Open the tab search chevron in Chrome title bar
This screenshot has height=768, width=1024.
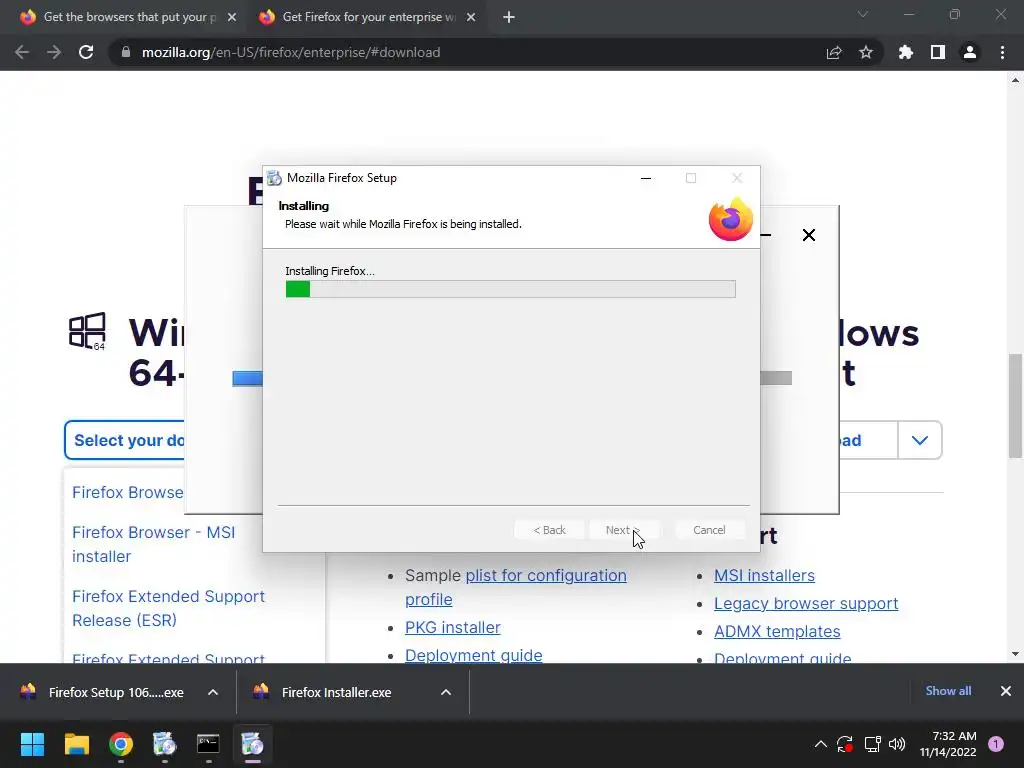(863, 14)
